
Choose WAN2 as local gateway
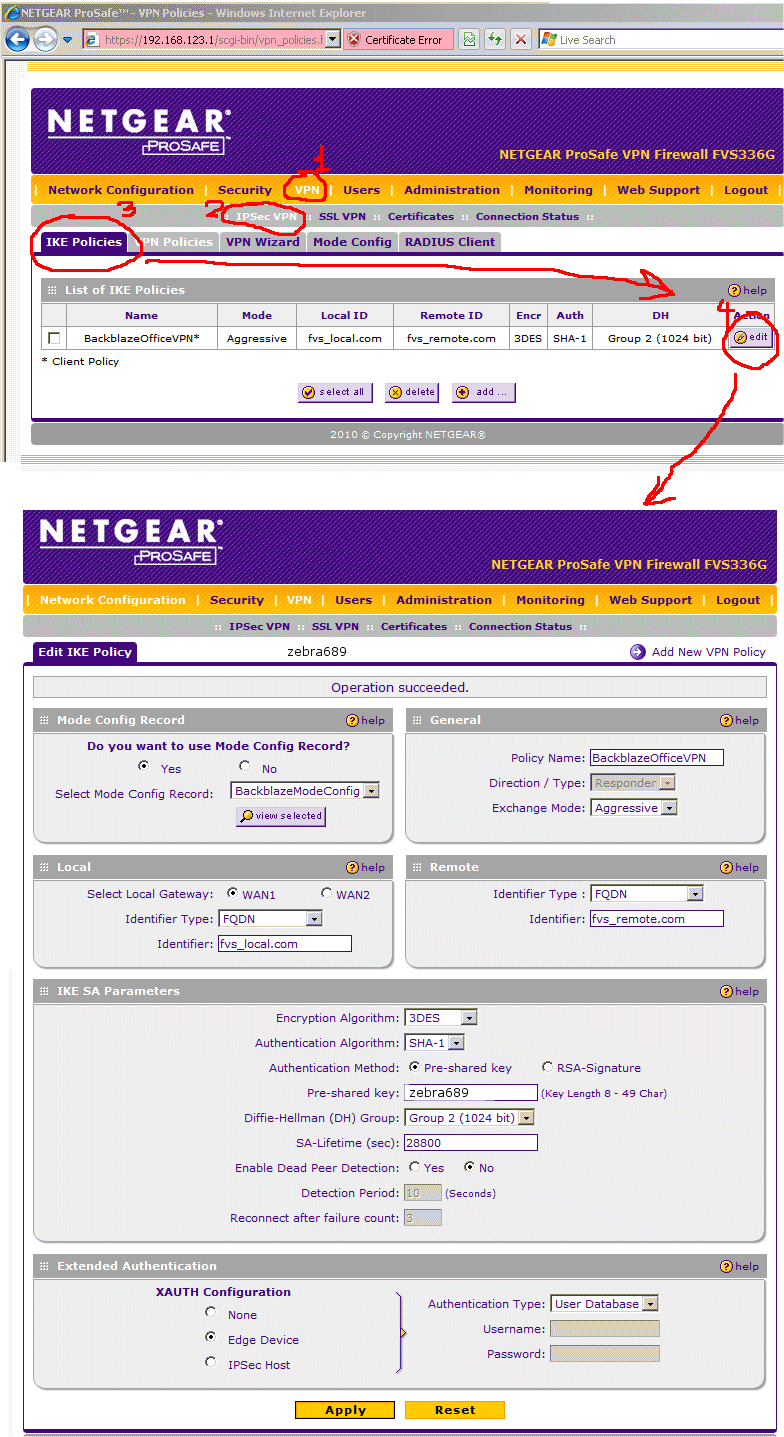325,893
